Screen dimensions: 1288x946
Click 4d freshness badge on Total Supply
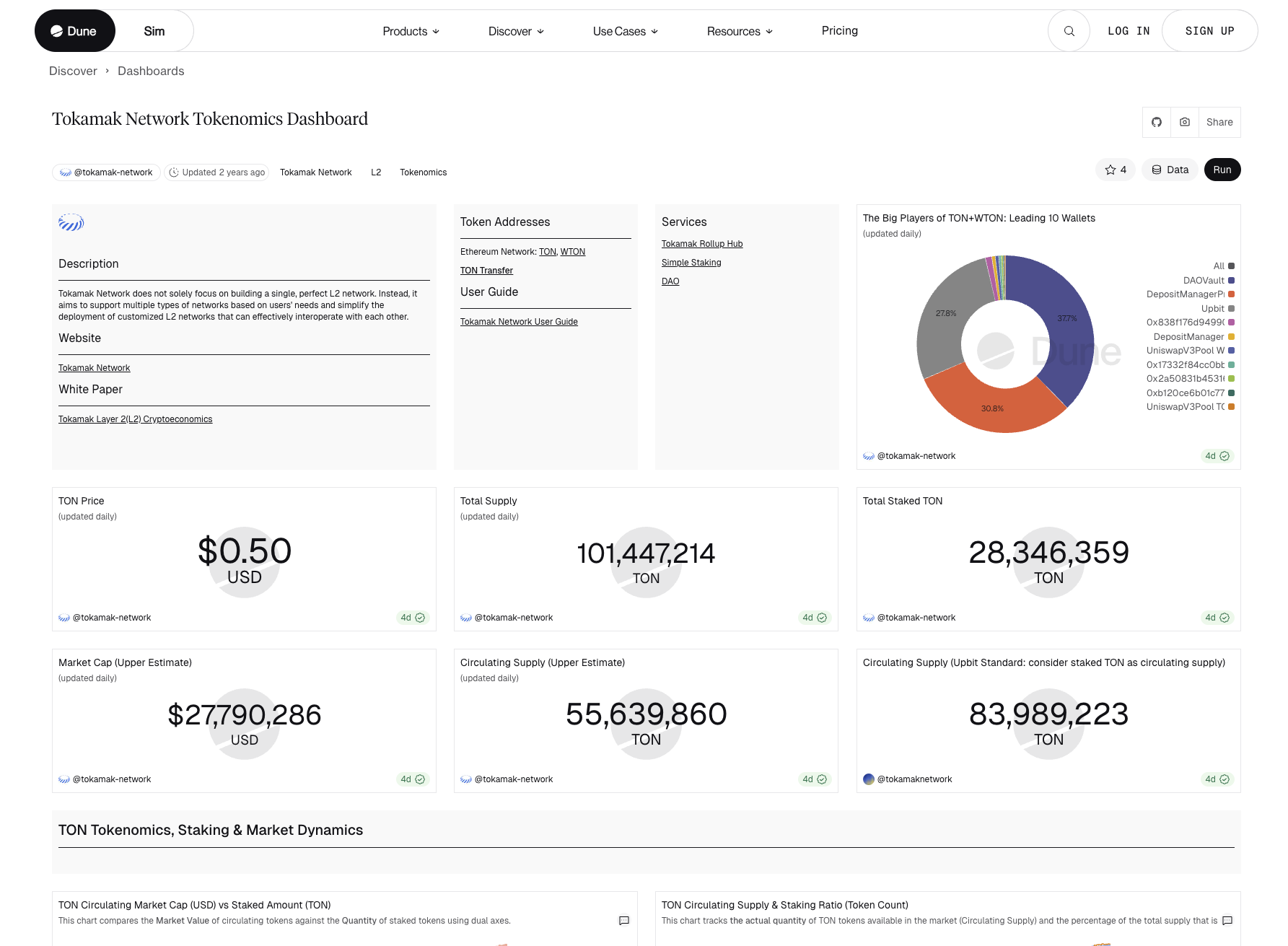tap(815, 618)
